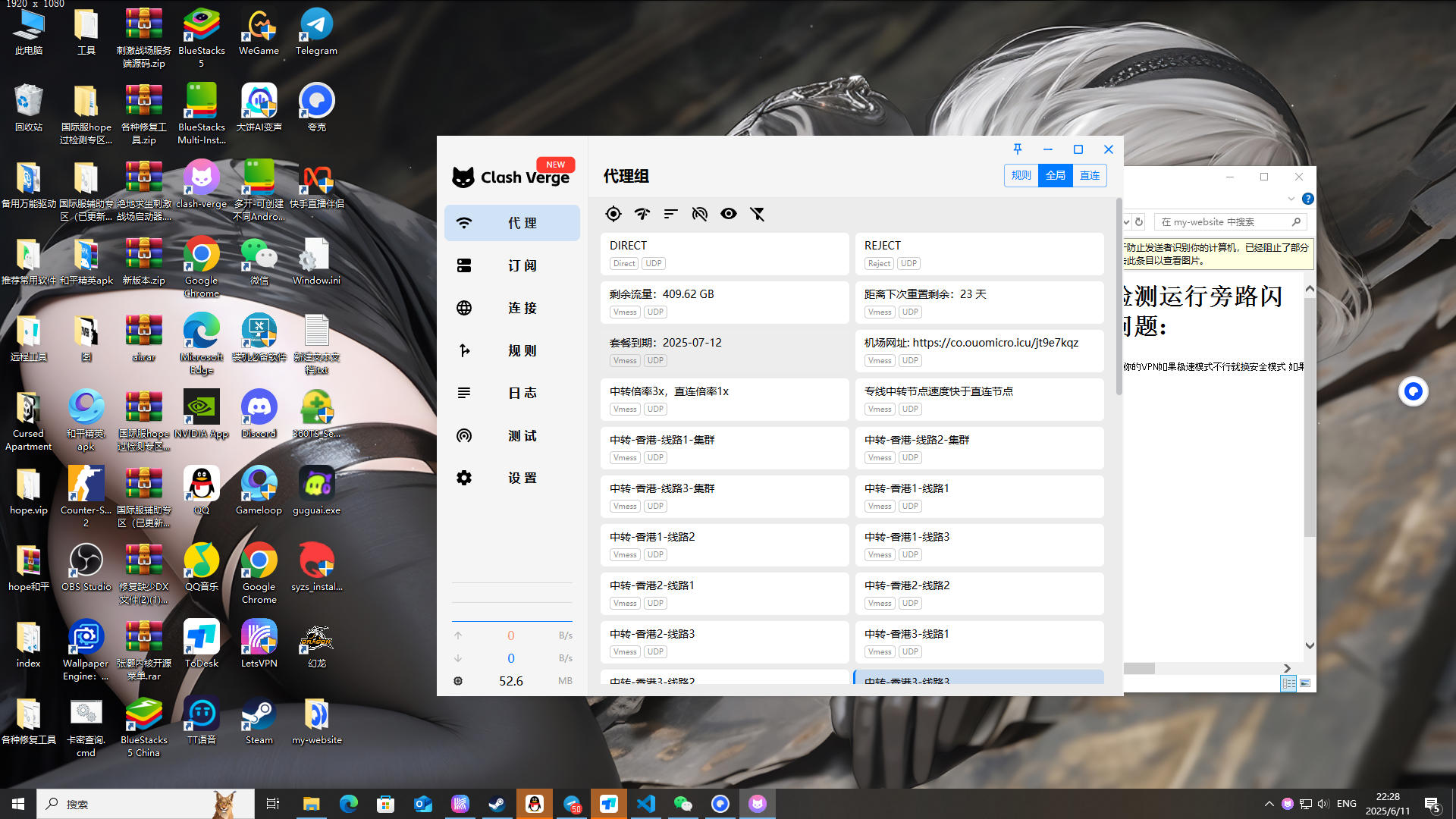This screenshot has width=1456, height=819.
Task: Open the ToDesk desktop icon
Action: coord(201,645)
